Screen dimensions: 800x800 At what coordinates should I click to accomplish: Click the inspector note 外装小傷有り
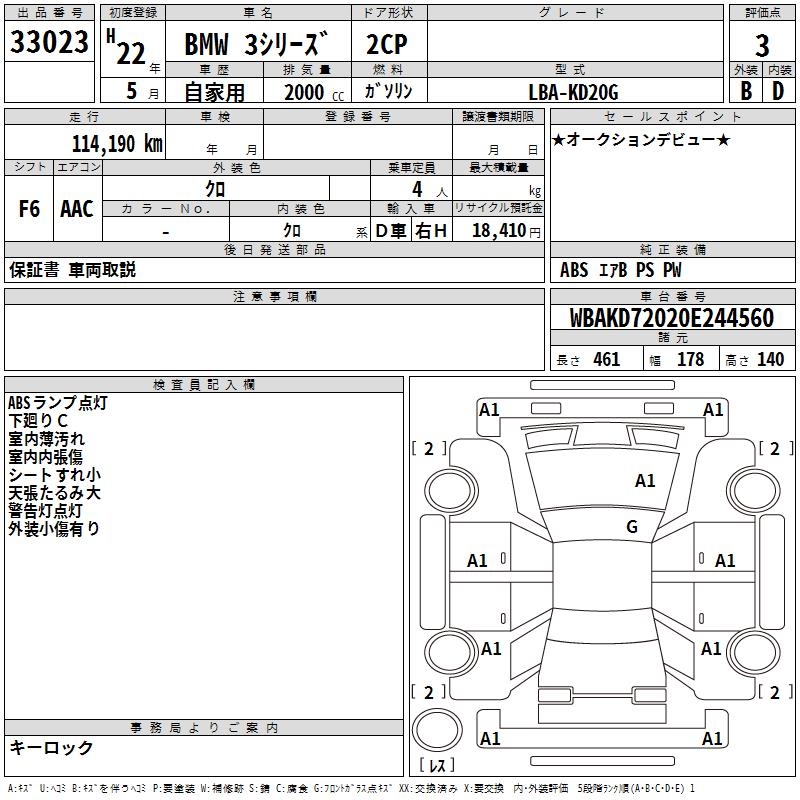[54, 529]
